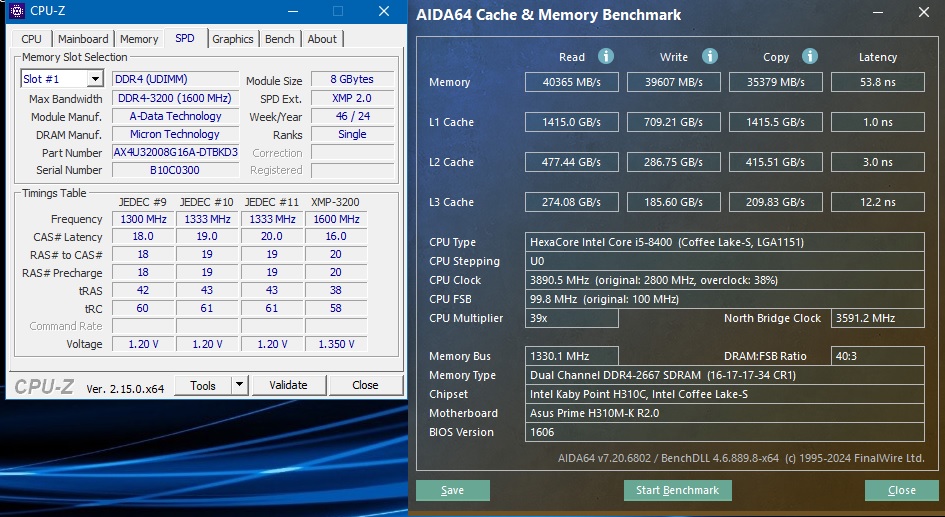The height and width of the screenshot is (517, 945).
Task: Expand the Slot #1 dropdown arrow
Action: tap(95, 79)
